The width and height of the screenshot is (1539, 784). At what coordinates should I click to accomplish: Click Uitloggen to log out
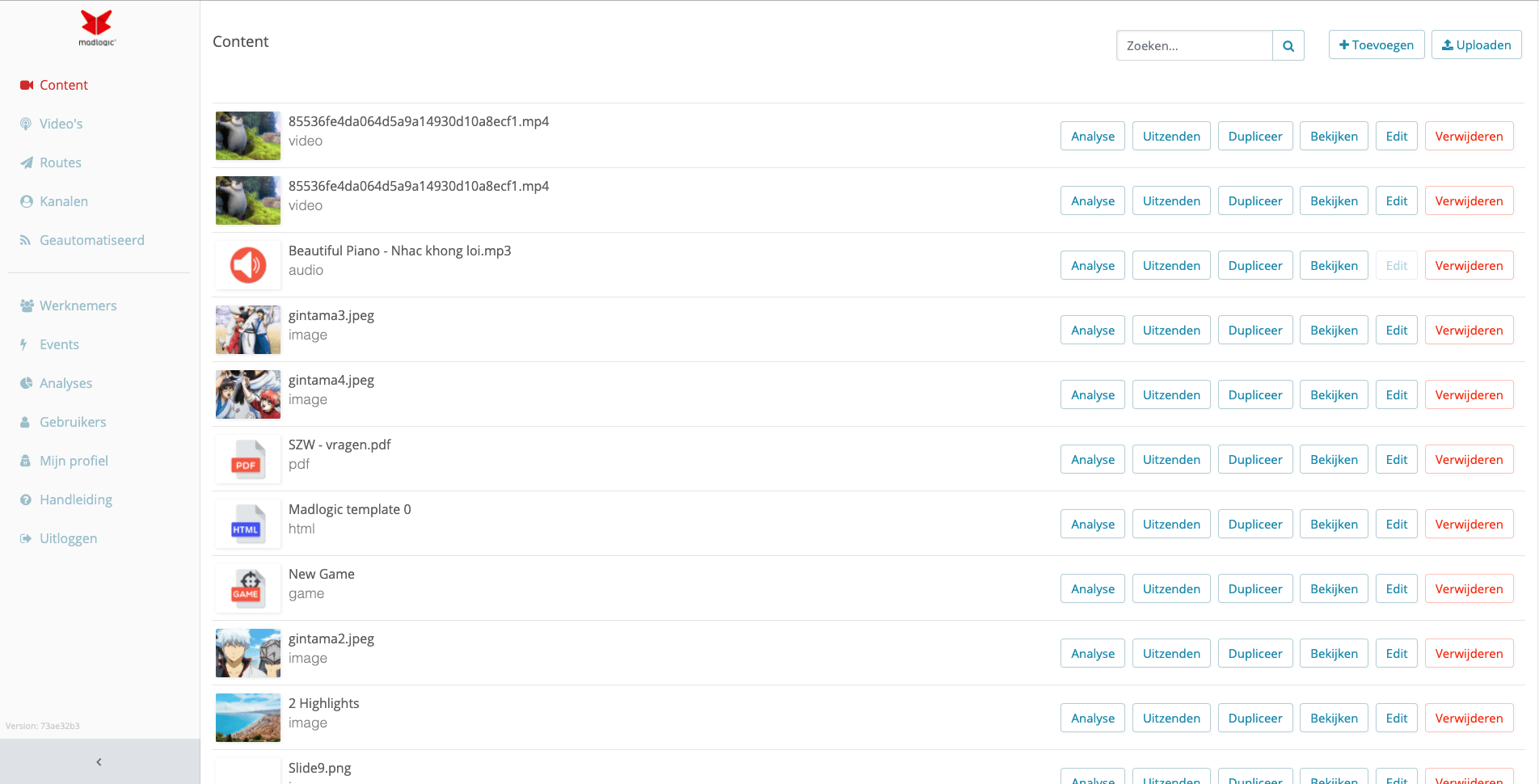(x=68, y=538)
